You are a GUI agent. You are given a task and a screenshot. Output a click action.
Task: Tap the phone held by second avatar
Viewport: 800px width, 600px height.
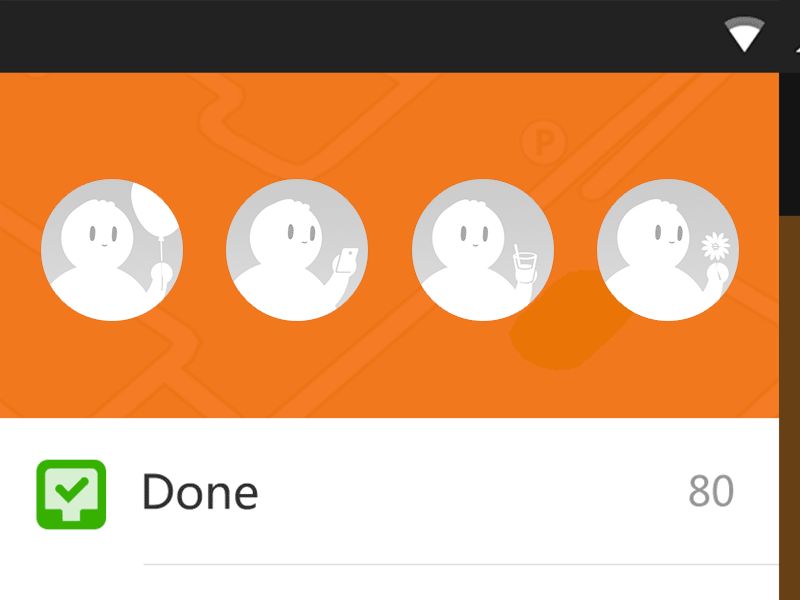point(347,260)
